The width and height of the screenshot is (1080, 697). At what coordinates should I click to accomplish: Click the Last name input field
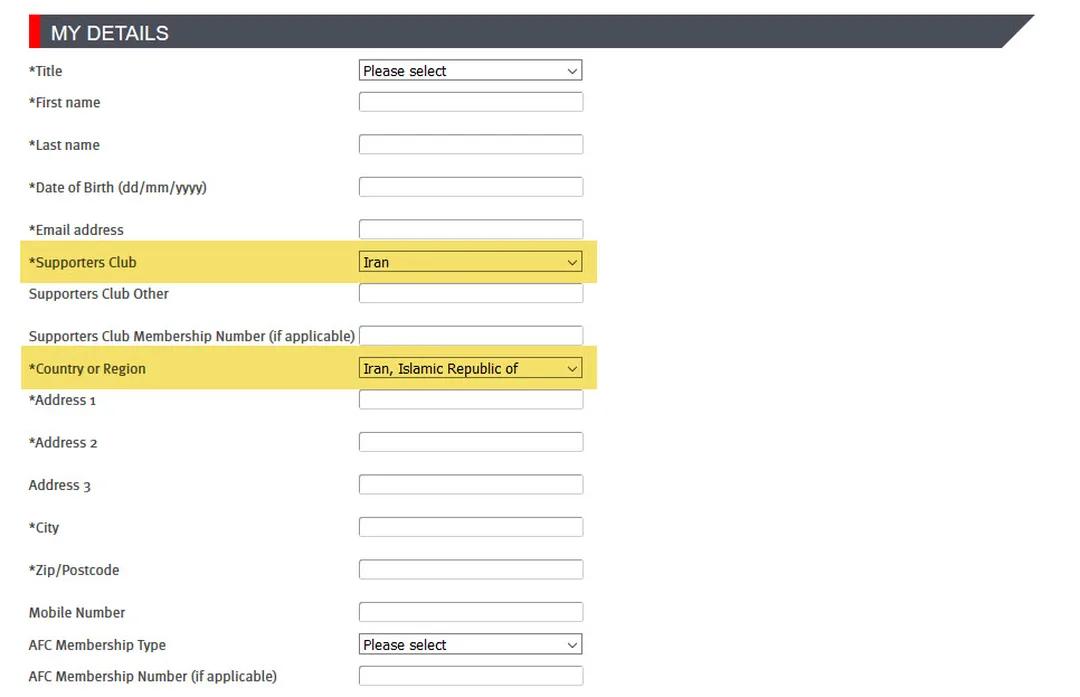[x=471, y=145]
